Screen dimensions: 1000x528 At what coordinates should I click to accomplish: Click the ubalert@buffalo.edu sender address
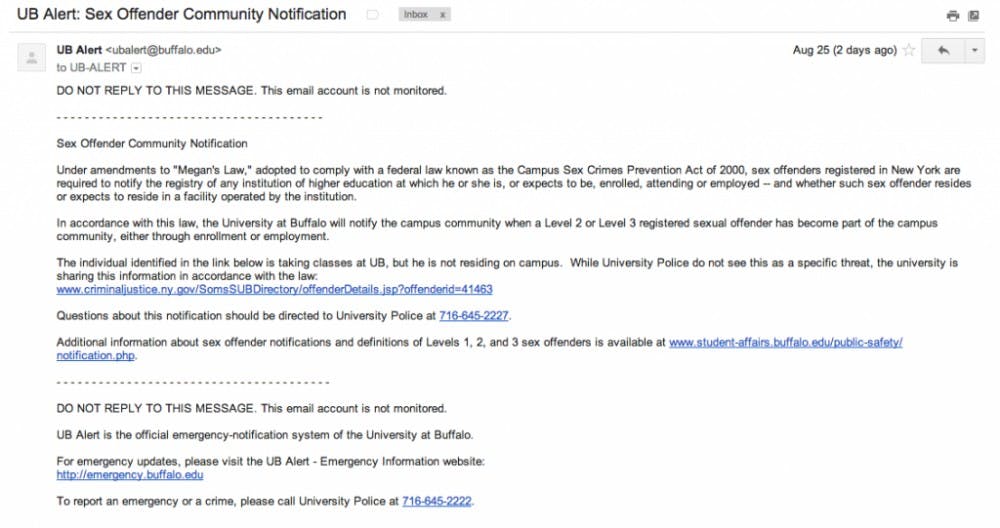[163, 50]
